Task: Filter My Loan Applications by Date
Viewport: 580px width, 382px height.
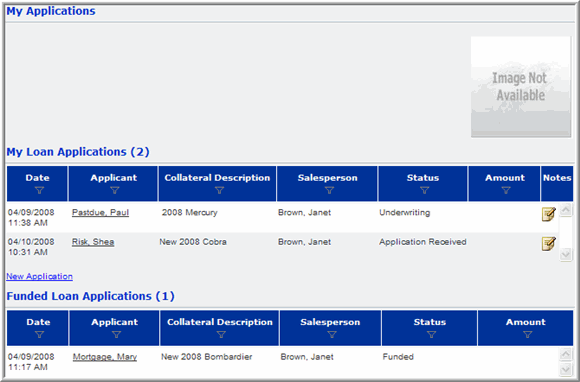Action: [x=39, y=190]
